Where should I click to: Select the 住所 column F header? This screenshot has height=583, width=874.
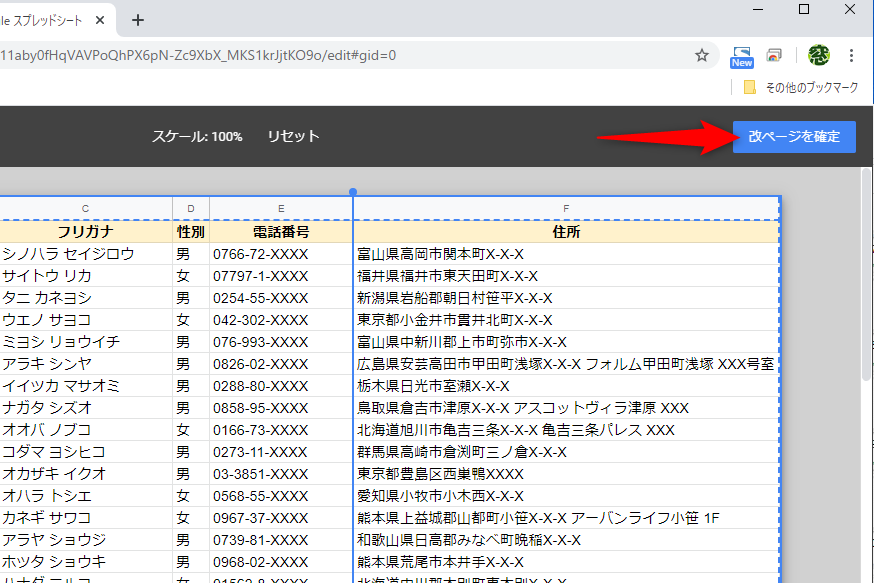(566, 208)
